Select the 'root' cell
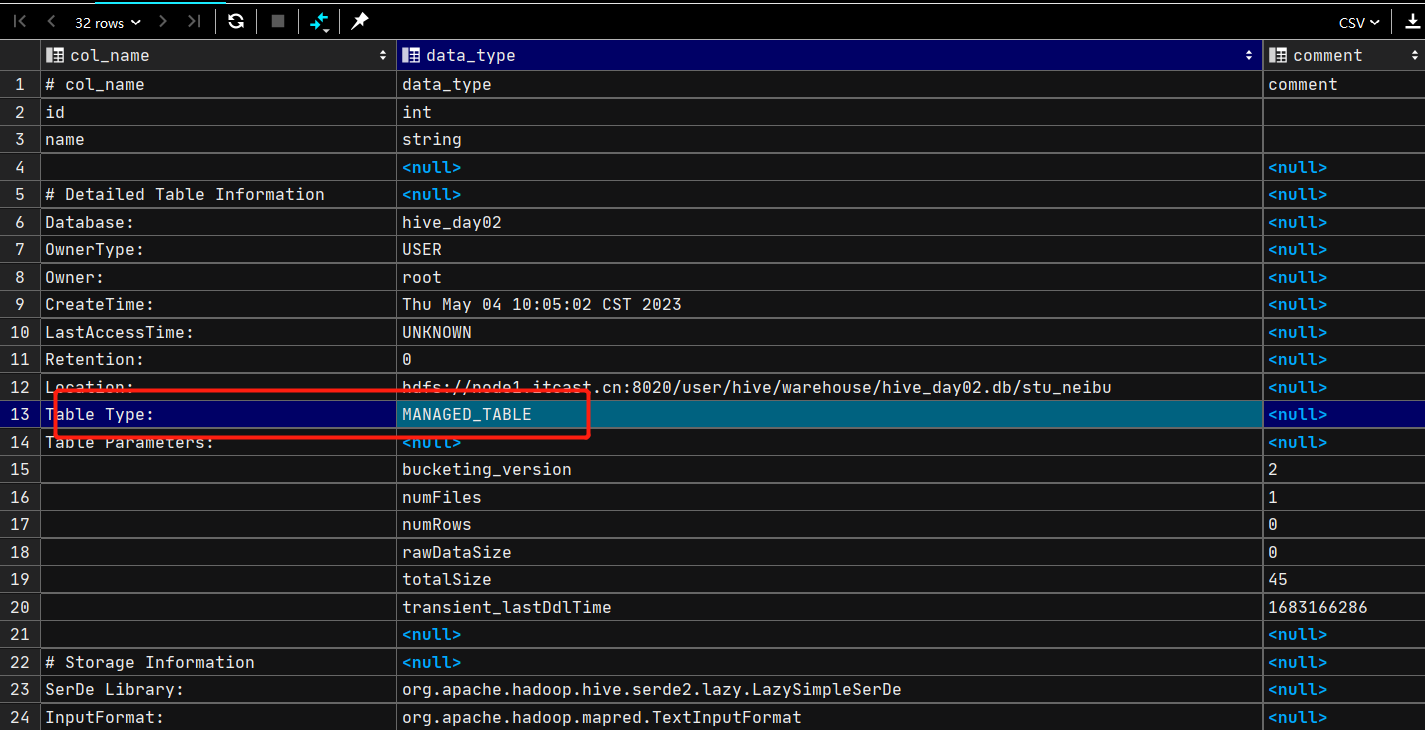1425x730 pixels. tap(830, 277)
